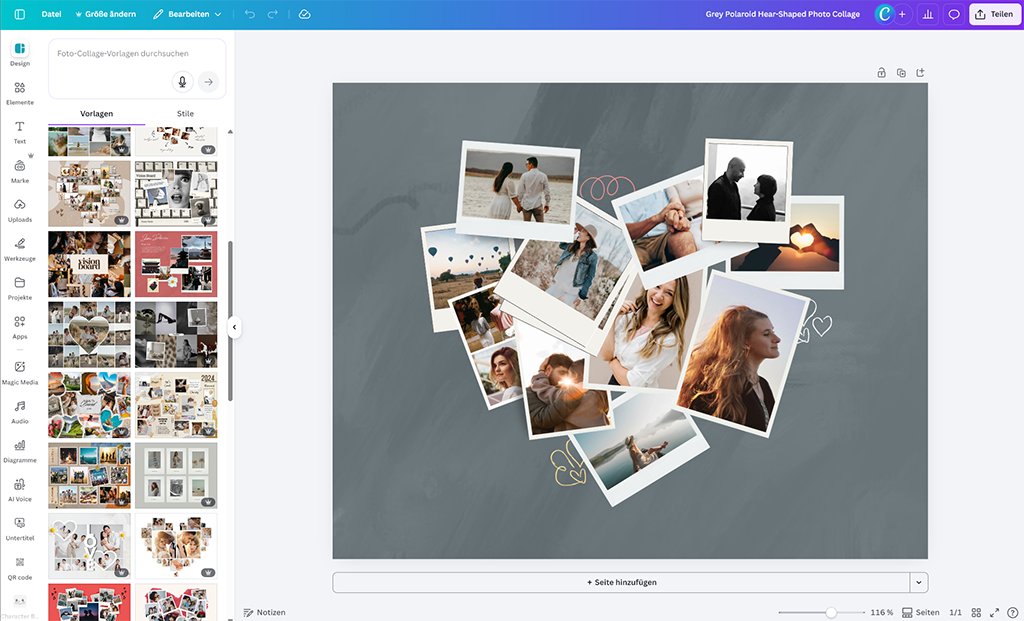Viewport: 1024px width, 621px height.
Task: Click the Notizen button at bottom left
Action: 264,612
